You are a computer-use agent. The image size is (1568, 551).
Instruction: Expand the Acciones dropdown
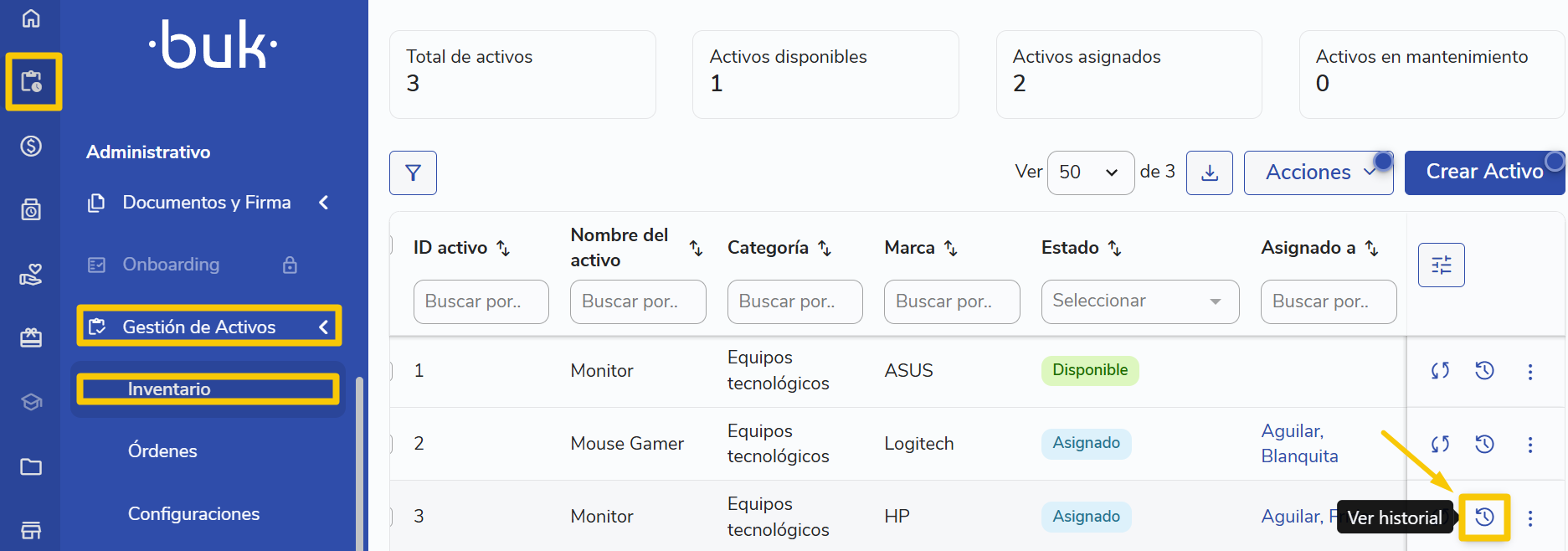coord(1318,173)
